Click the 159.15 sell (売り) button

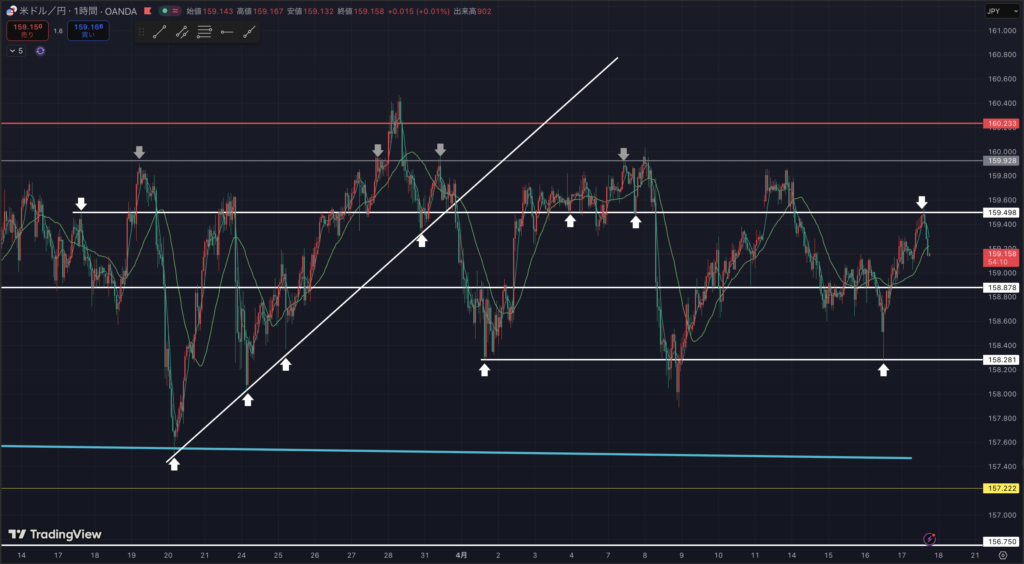click(x=26, y=31)
